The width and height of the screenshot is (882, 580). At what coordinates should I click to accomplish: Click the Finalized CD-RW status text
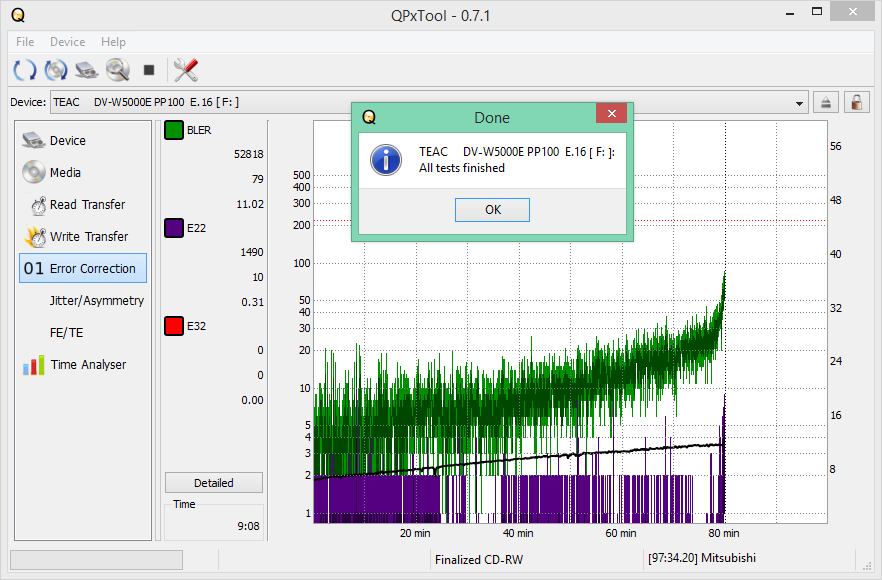click(x=479, y=560)
